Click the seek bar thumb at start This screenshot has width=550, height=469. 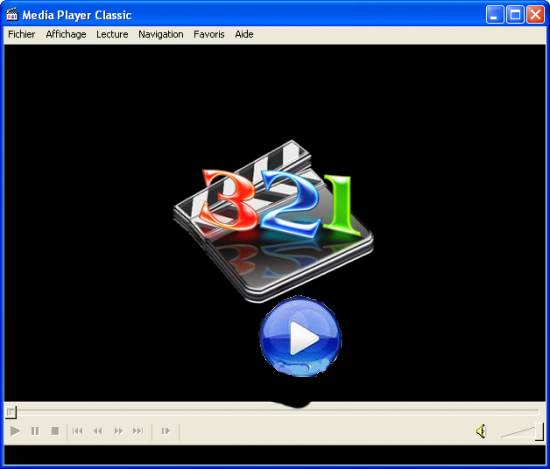coord(11,412)
